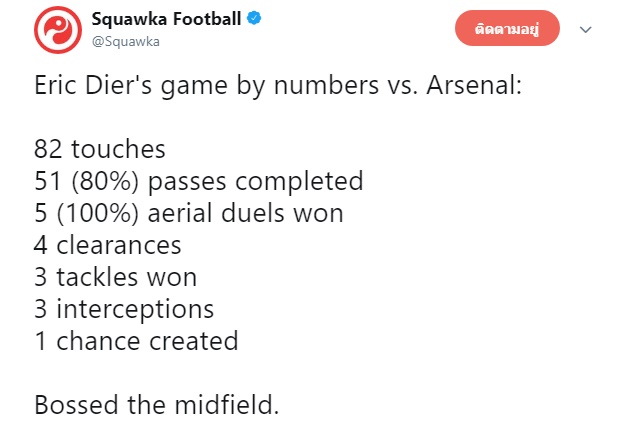The image size is (621, 422).
Task: Click the '51 (80%) passes completed' line
Action: tap(198, 182)
